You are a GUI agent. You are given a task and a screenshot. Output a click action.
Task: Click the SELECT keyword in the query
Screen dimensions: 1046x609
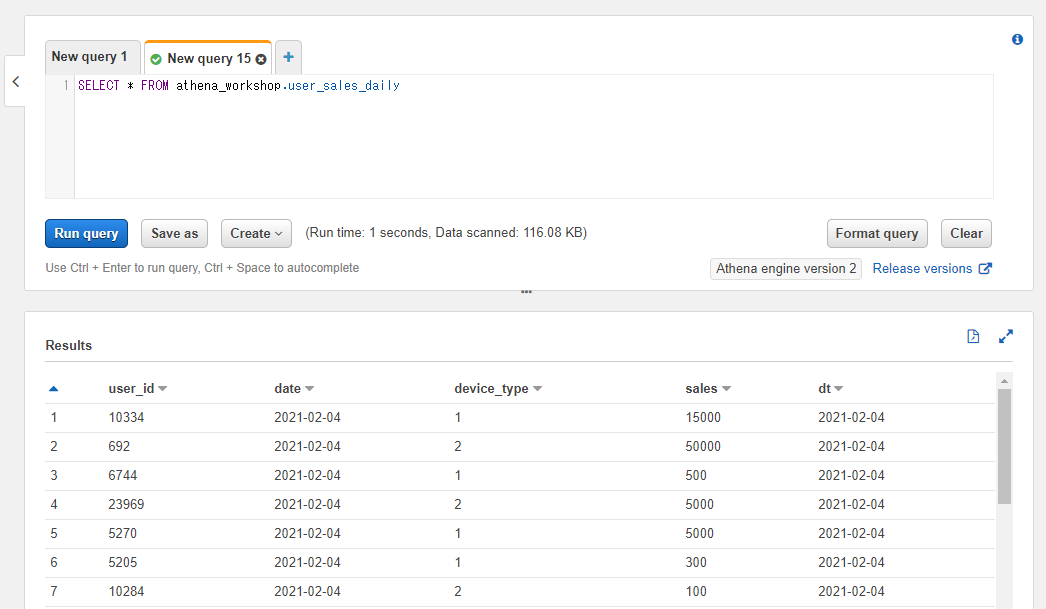tap(99, 85)
